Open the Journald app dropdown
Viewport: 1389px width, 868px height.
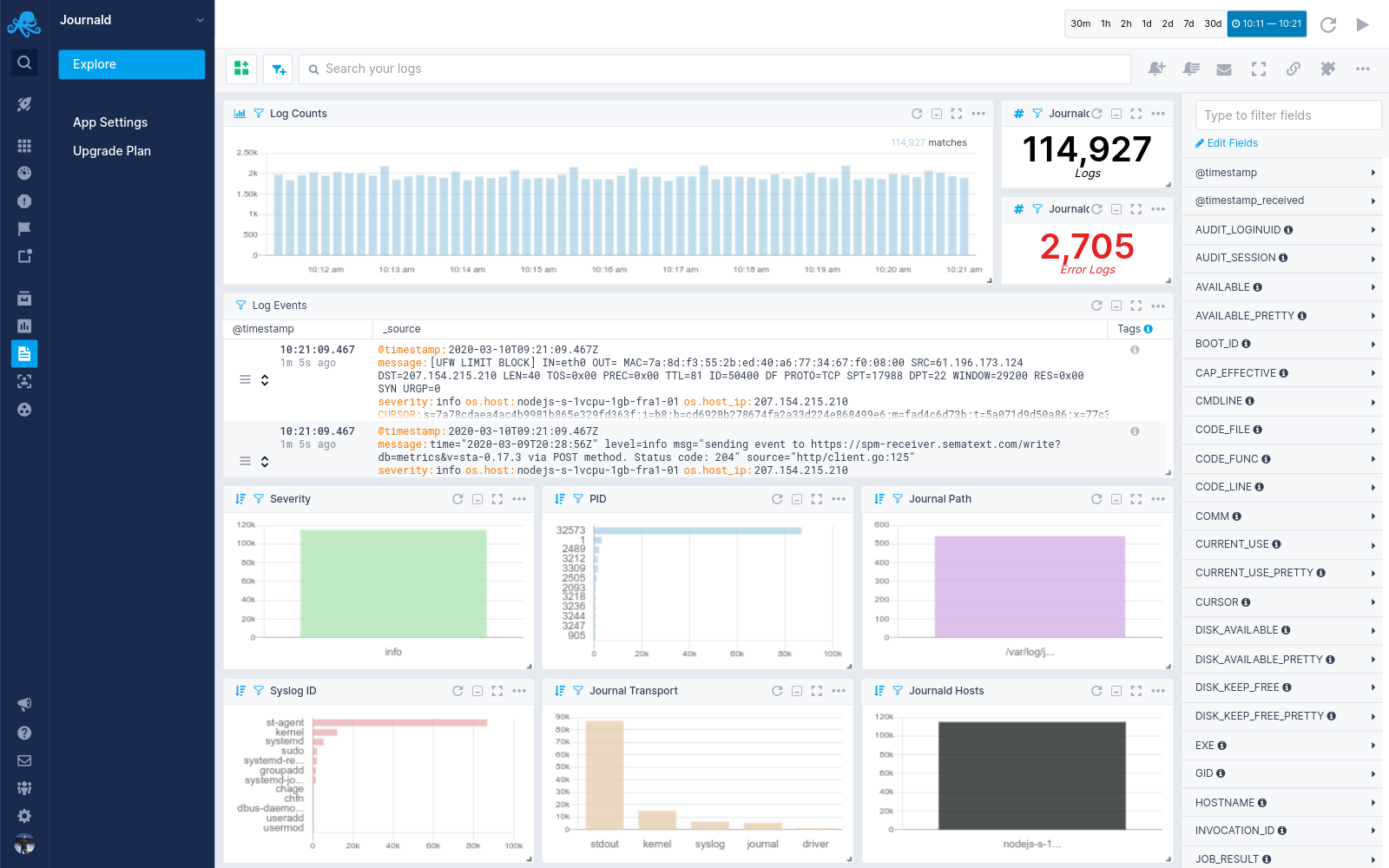pos(130,19)
